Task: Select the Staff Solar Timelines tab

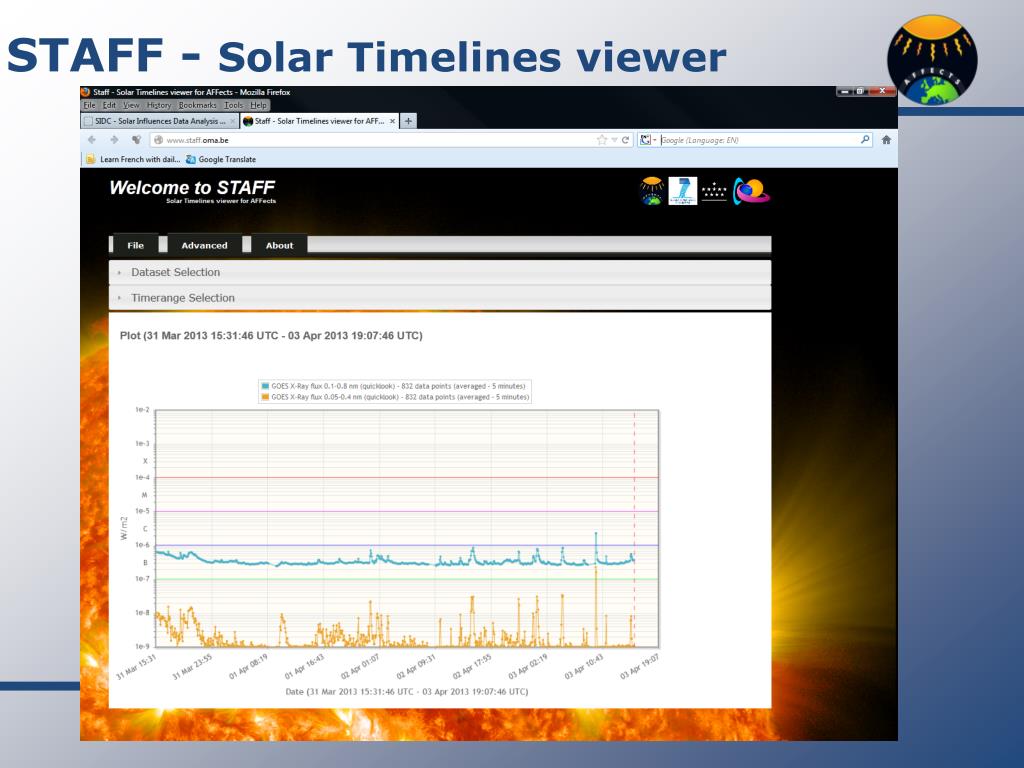Action: coord(319,121)
